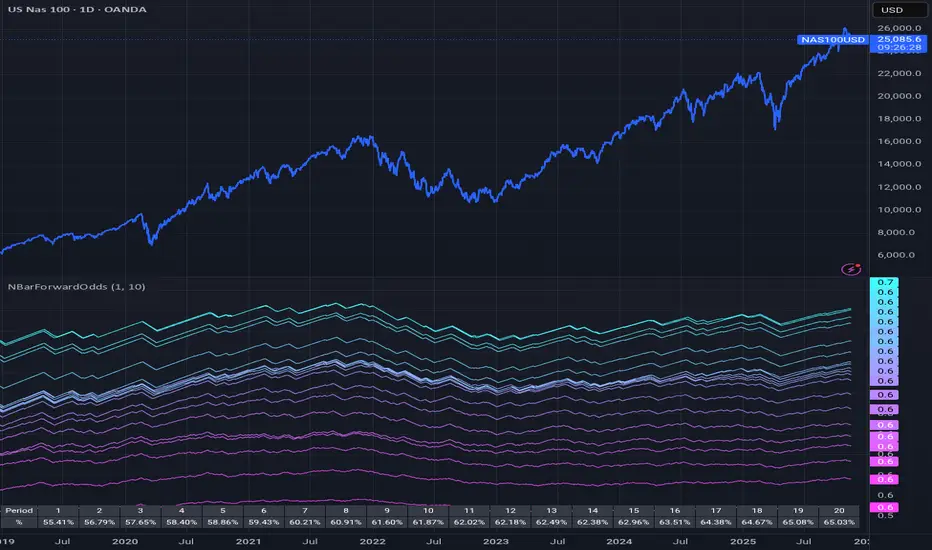Click the 12,000.0 price axis label
The height and width of the screenshot is (550, 932).
coord(899,187)
